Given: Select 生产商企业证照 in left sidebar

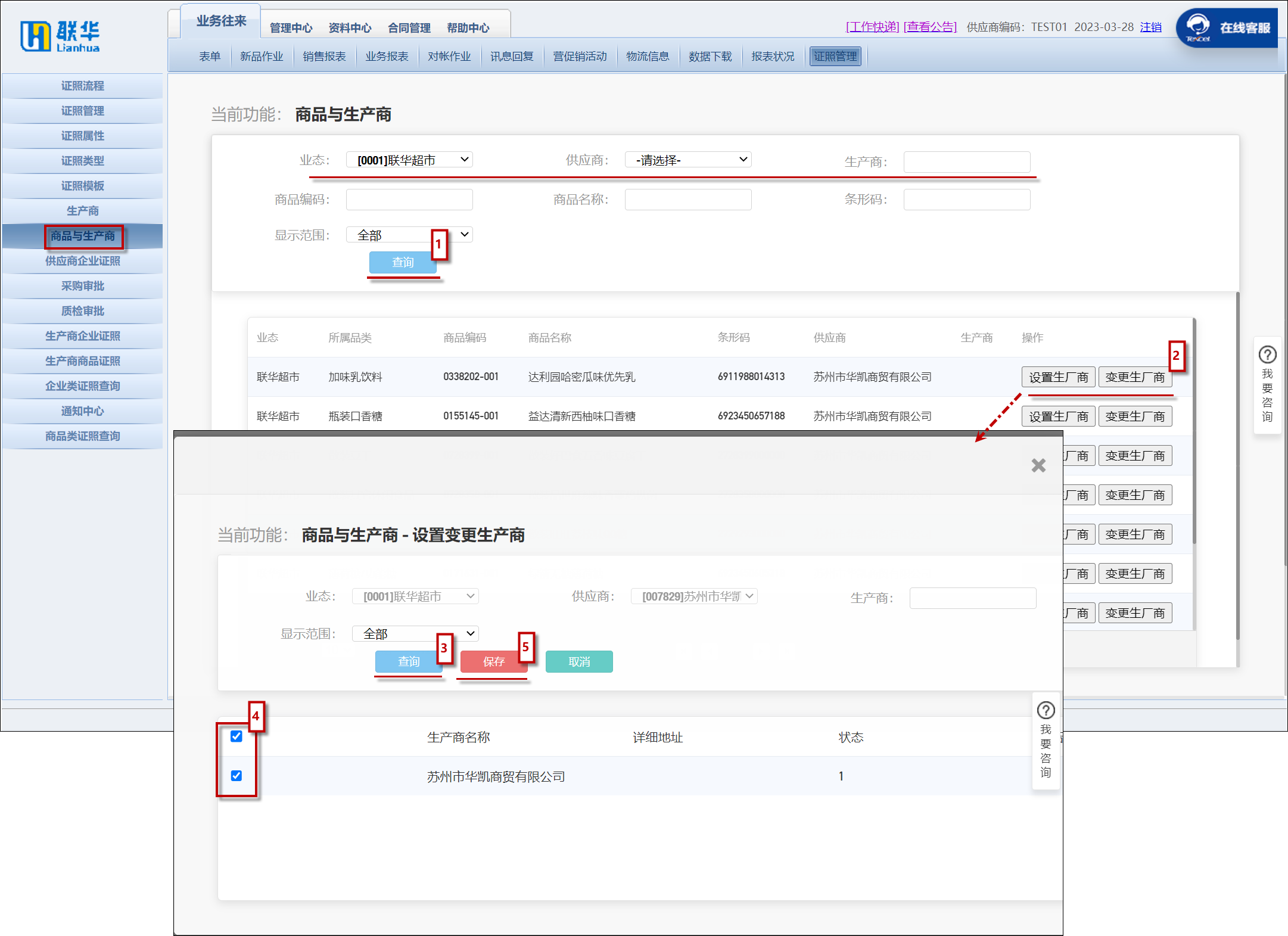Looking at the screenshot, I should coord(82,336).
